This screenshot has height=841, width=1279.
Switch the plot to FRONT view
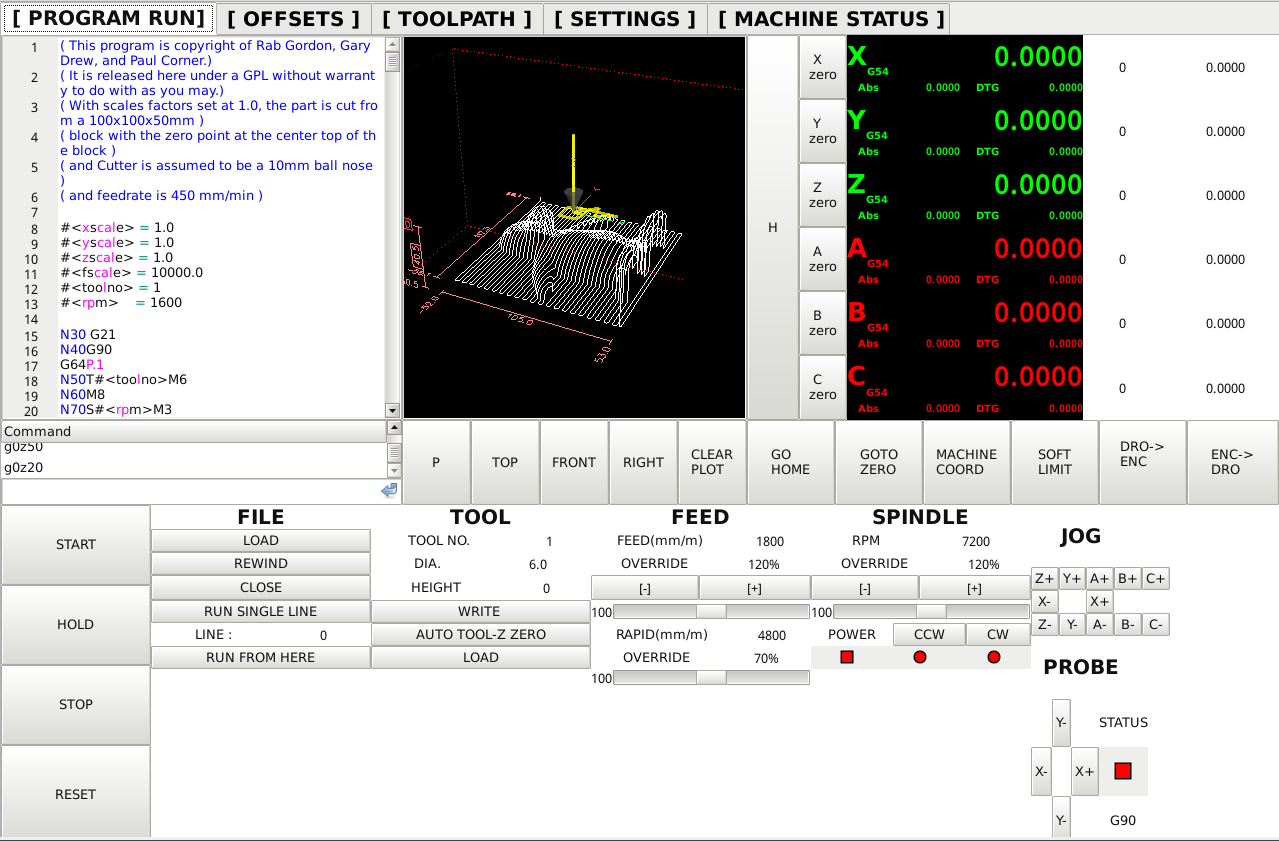(x=574, y=462)
